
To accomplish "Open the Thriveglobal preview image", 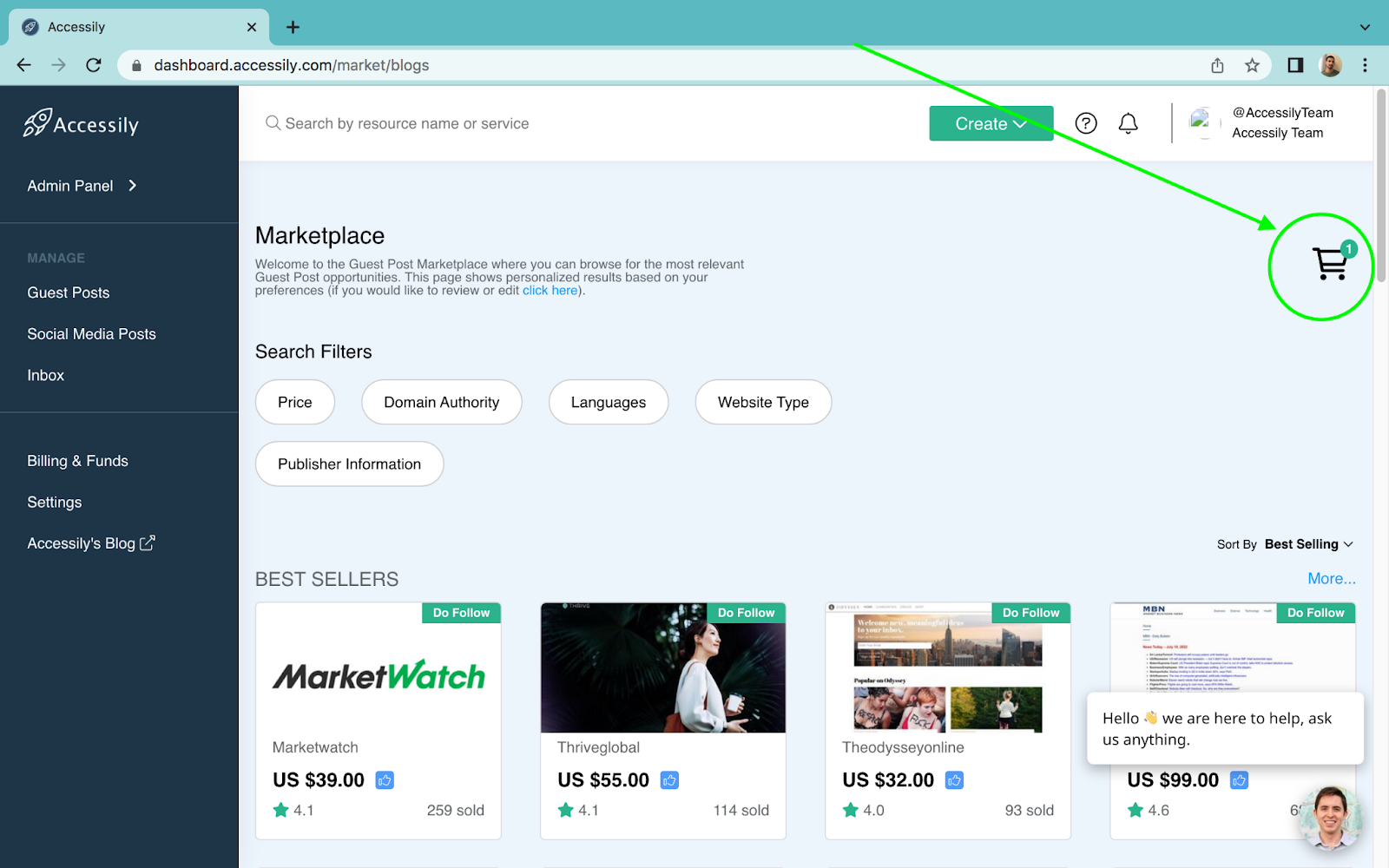I will [x=663, y=667].
